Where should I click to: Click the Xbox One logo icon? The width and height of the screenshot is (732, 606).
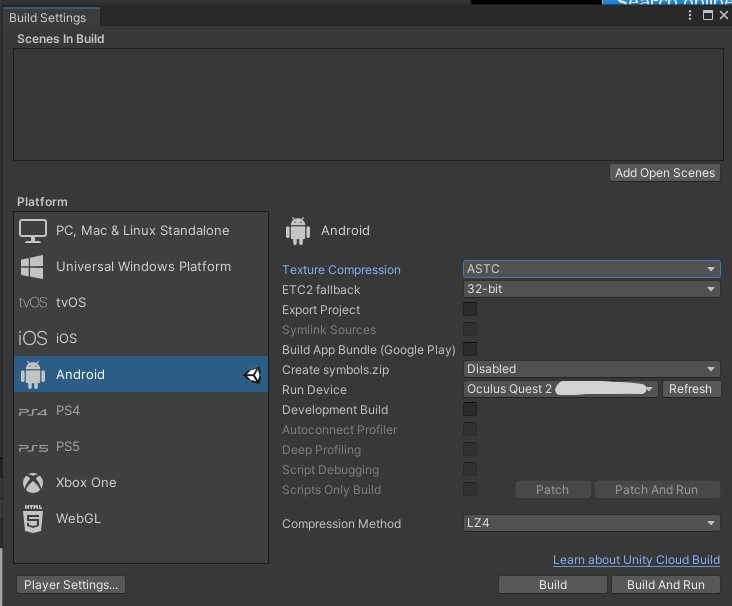[33, 483]
